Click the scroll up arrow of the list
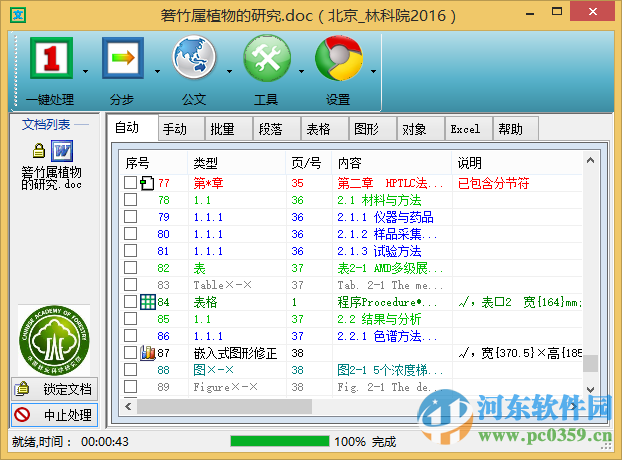 [x=590, y=160]
